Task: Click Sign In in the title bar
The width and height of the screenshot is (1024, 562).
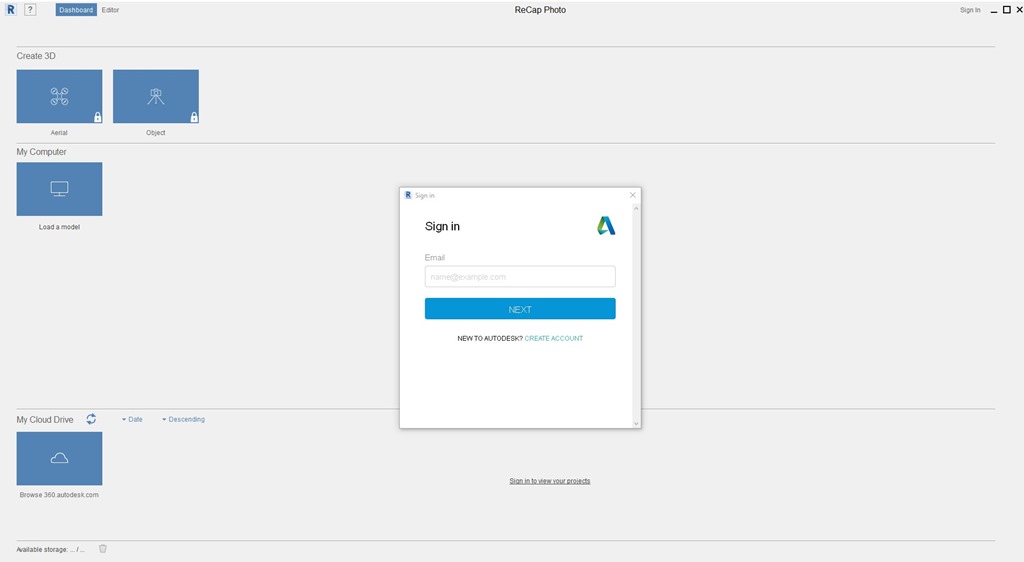Action: point(969,10)
